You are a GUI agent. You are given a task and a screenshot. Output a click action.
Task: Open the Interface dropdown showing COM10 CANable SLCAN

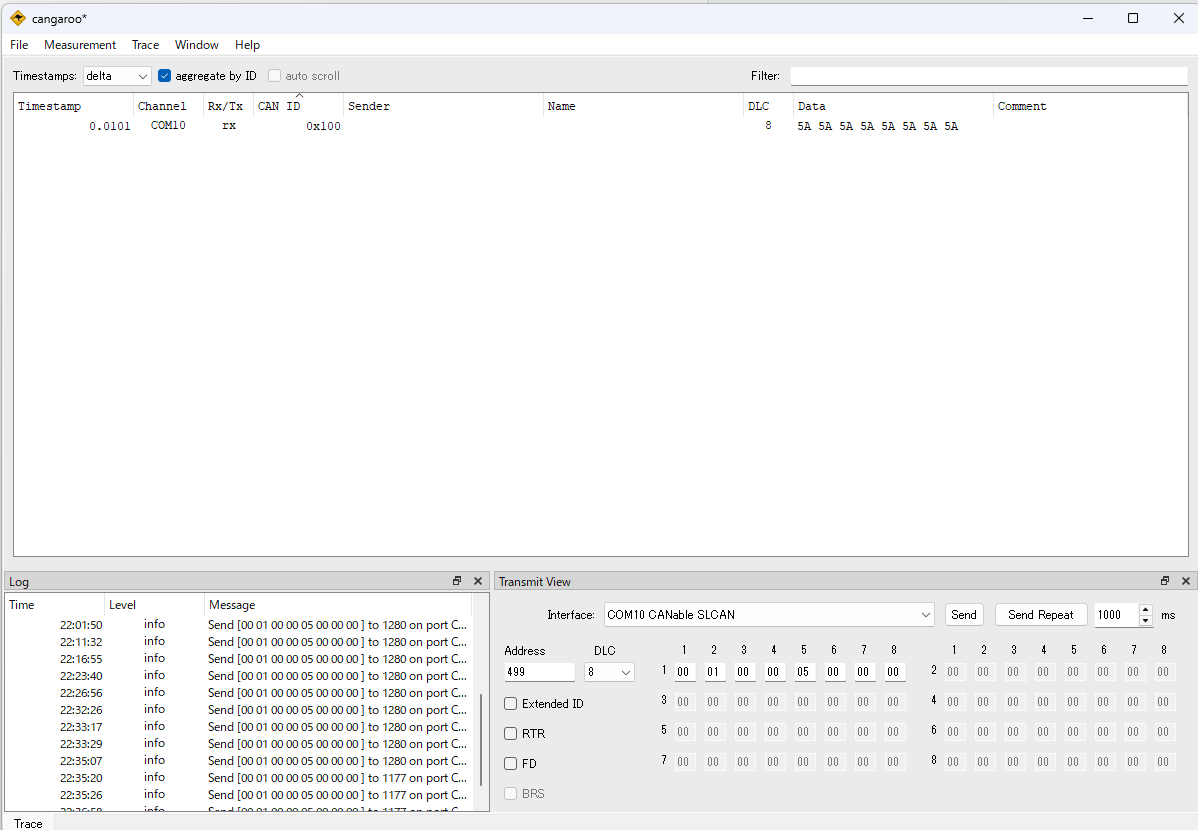coord(768,614)
